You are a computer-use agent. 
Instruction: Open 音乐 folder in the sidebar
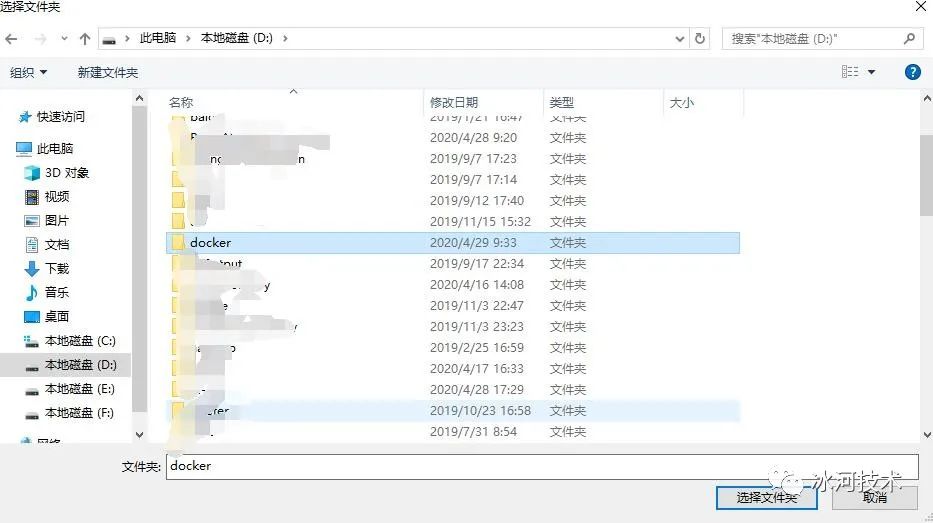[57, 292]
